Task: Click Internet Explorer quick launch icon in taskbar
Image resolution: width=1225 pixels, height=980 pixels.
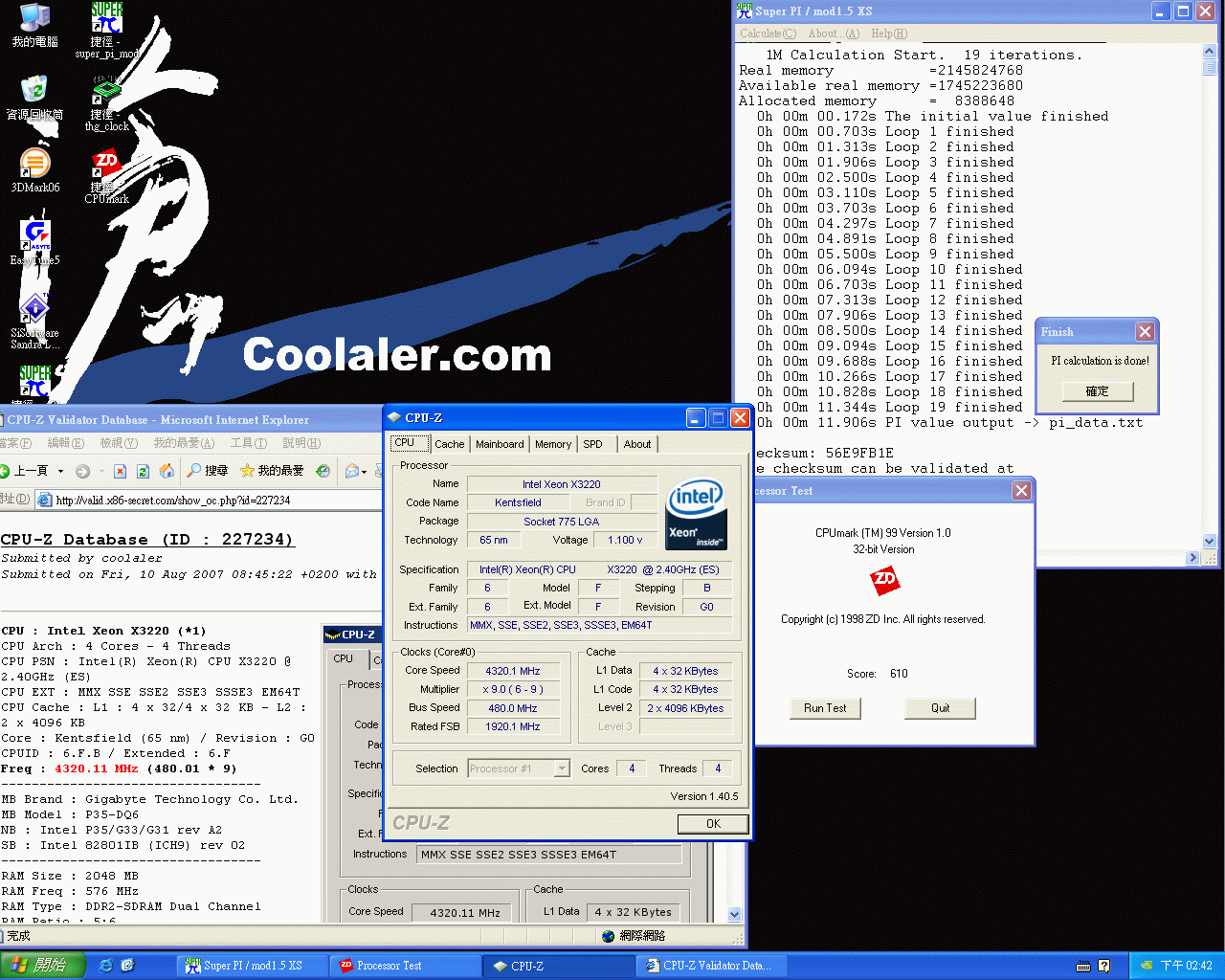Action: (x=106, y=966)
